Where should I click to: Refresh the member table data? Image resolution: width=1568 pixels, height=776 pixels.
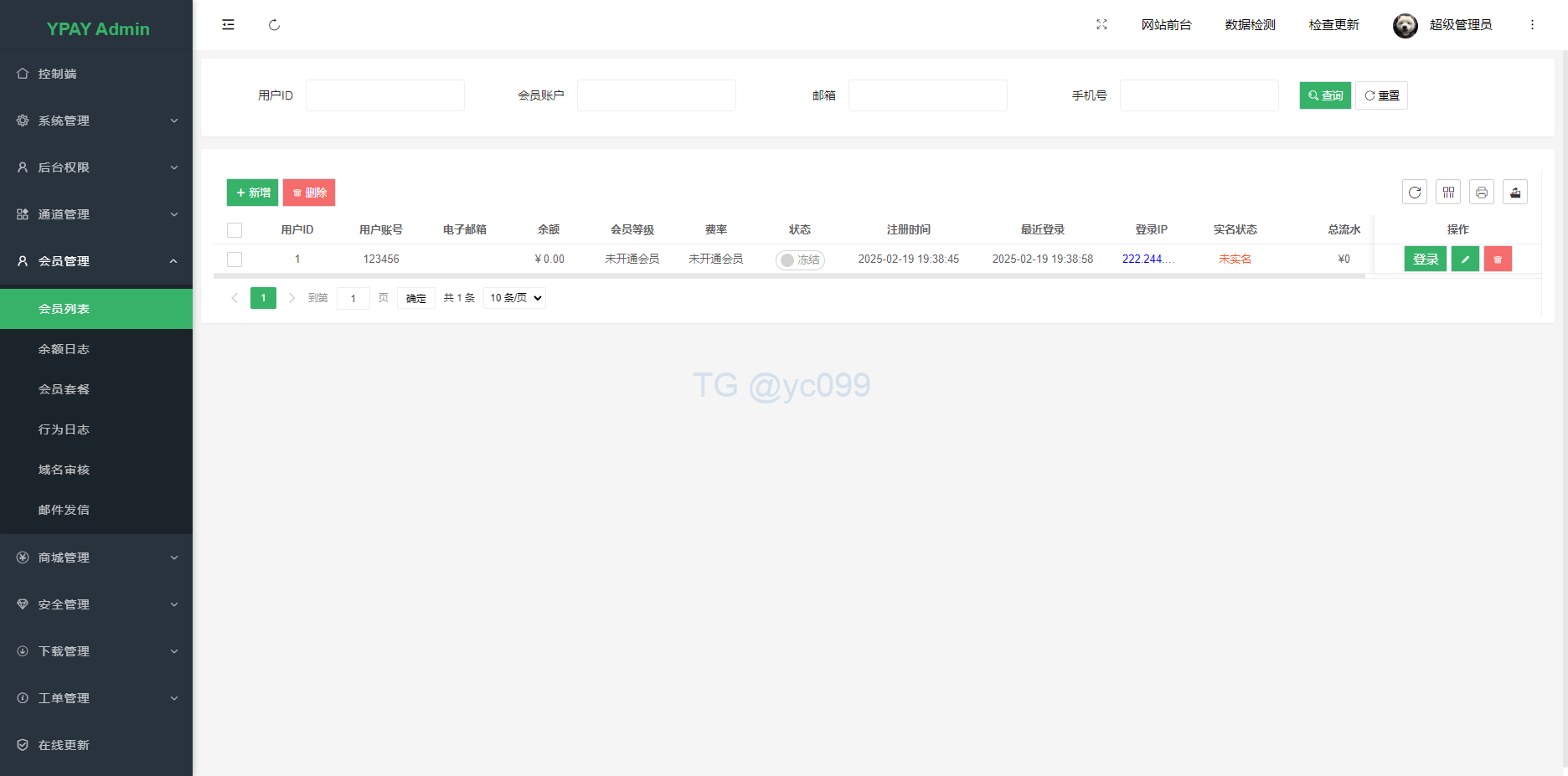1415,192
